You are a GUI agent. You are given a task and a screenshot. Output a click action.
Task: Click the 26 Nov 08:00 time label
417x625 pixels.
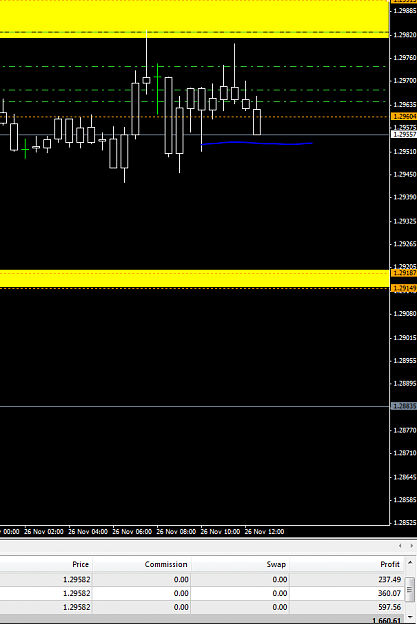tap(176, 532)
